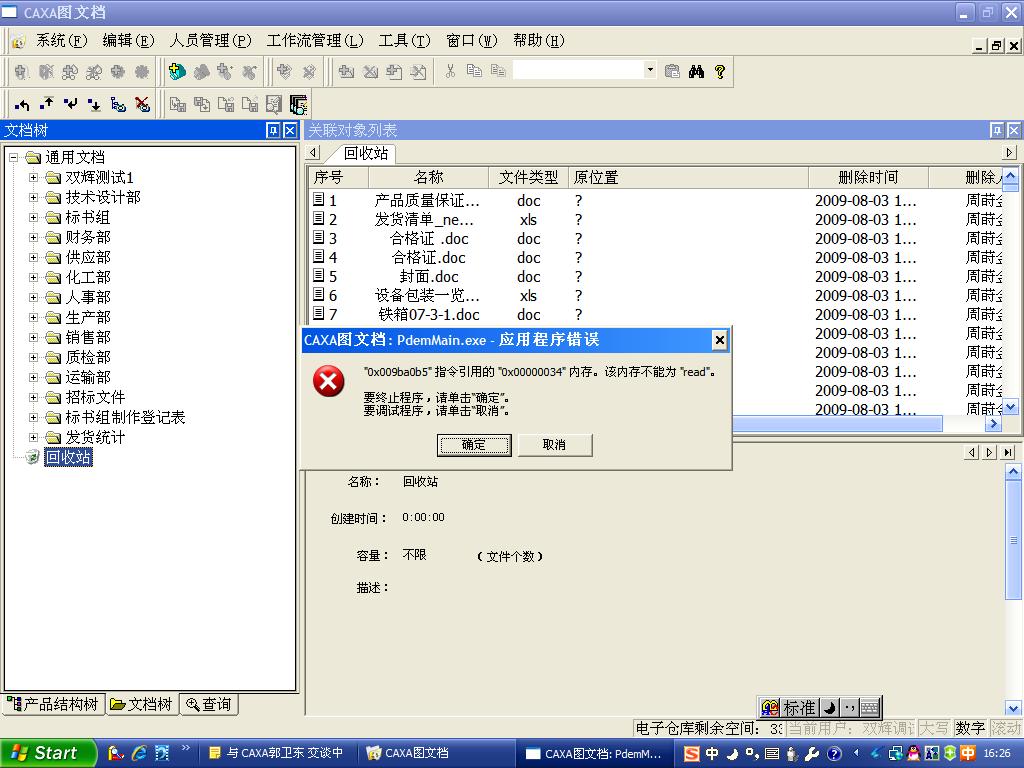The image size is (1024, 768).
Task: Click the wrench tool icon in taskbar
Action: point(812,754)
